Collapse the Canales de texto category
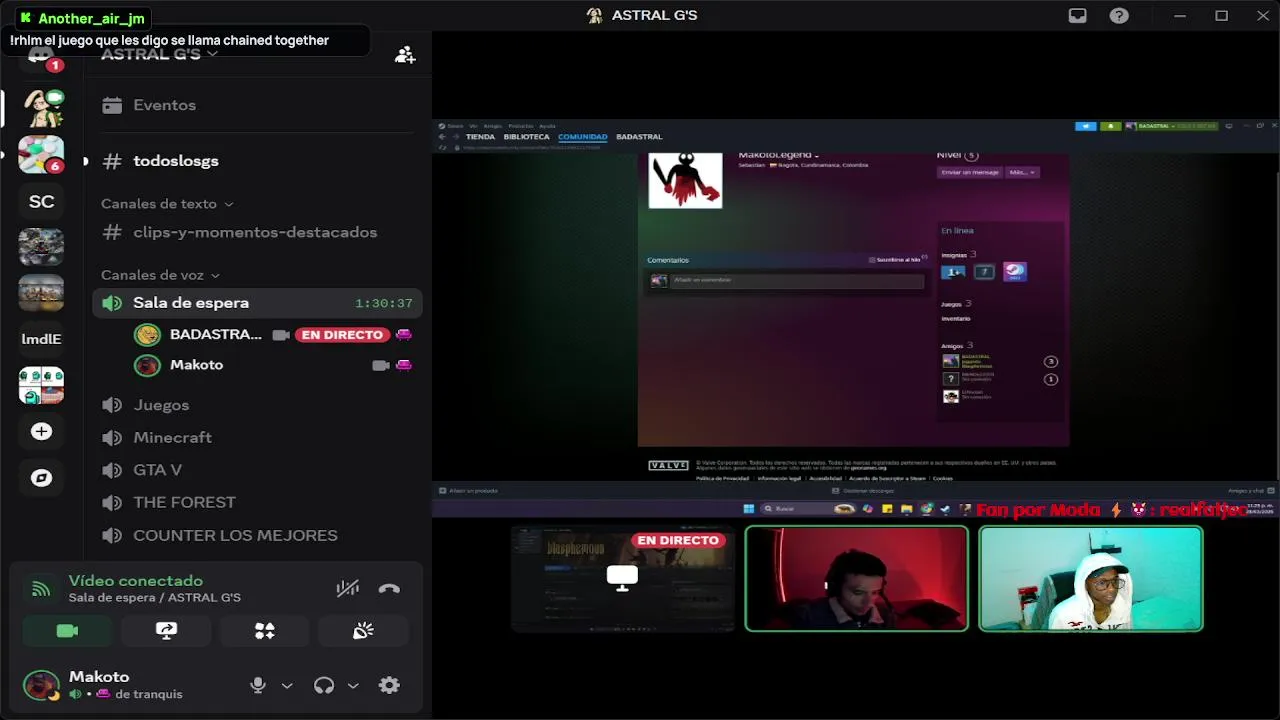Screen dimensions: 1280x720 click(x=167, y=204)
